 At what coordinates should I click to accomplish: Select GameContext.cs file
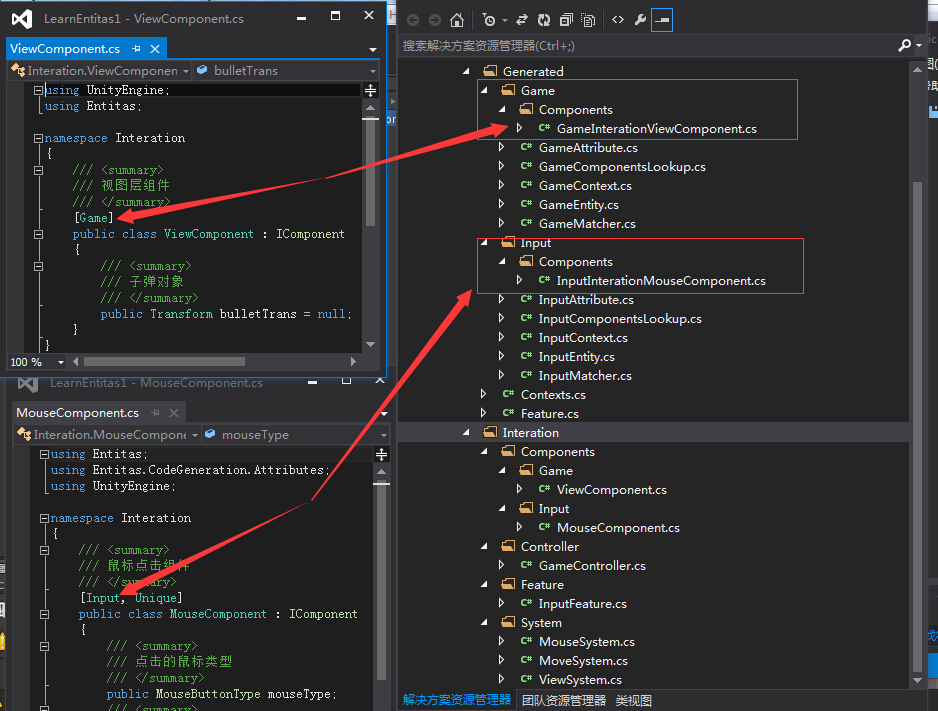tap(585, 186)
